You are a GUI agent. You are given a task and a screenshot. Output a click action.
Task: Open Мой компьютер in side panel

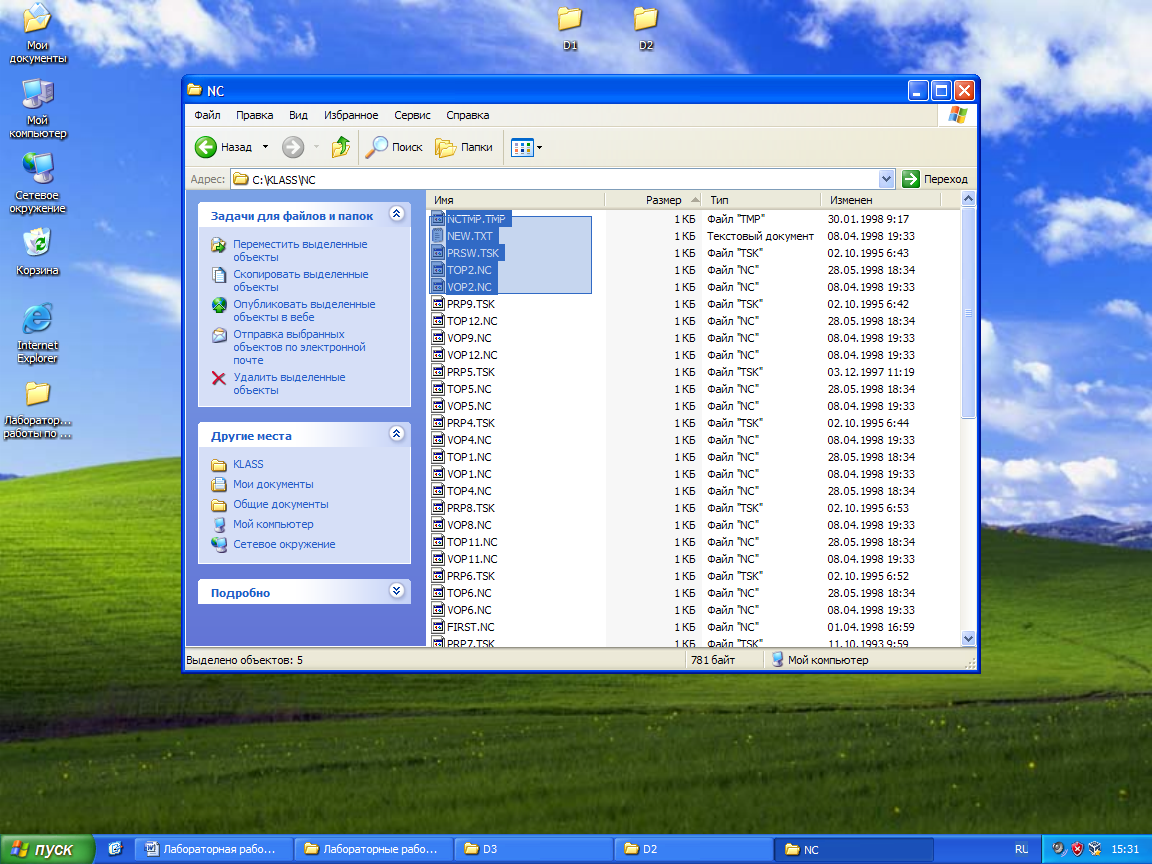click(x=273, y=524)
